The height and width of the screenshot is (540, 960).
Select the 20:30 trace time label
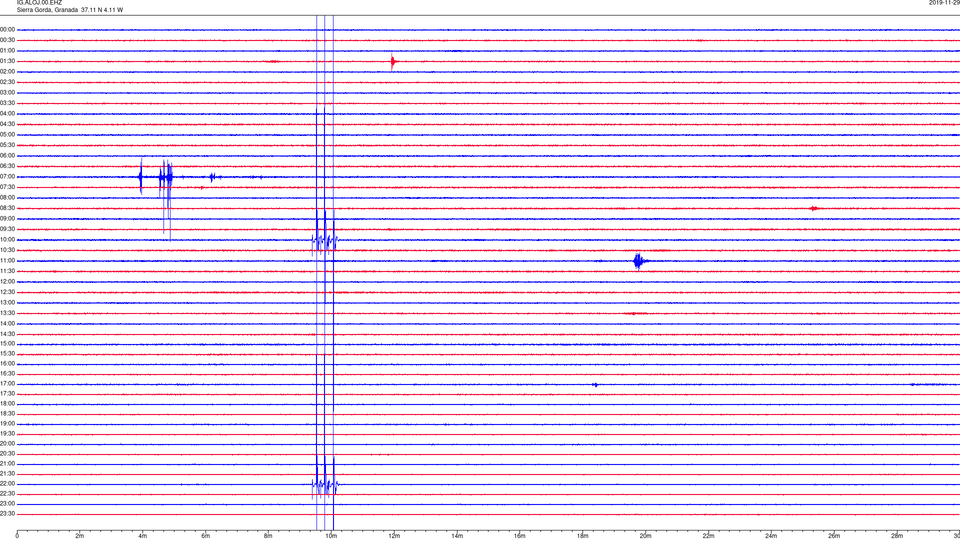[x=7, y=453]
